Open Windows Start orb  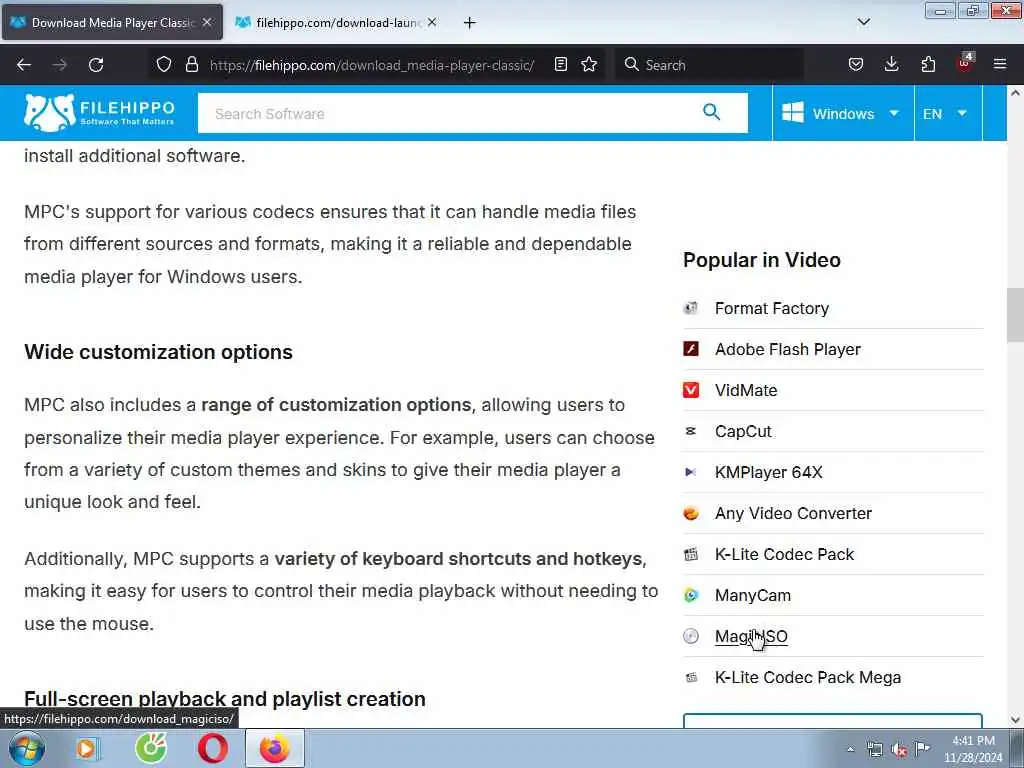(x=27, y=748)
